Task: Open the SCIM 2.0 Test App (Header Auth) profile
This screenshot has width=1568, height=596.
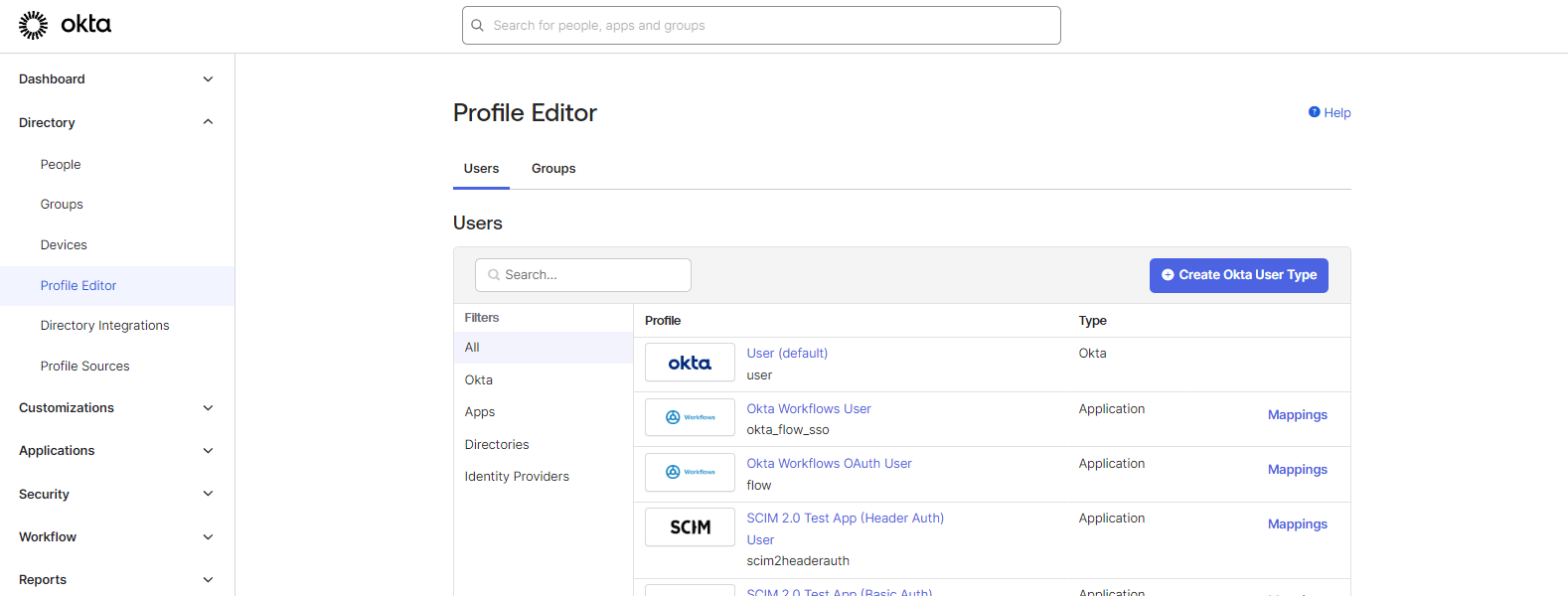Action: click(x=846, y=529)
